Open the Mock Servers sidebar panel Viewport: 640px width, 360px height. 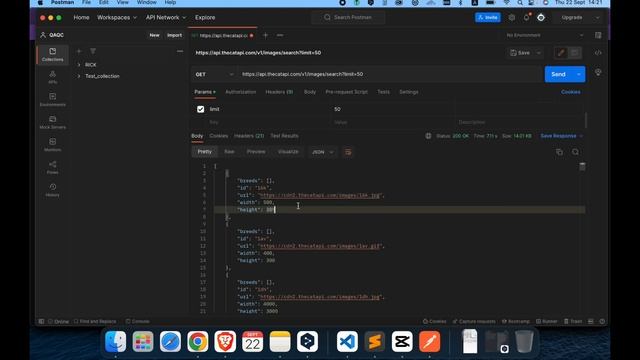click(53, 122)
